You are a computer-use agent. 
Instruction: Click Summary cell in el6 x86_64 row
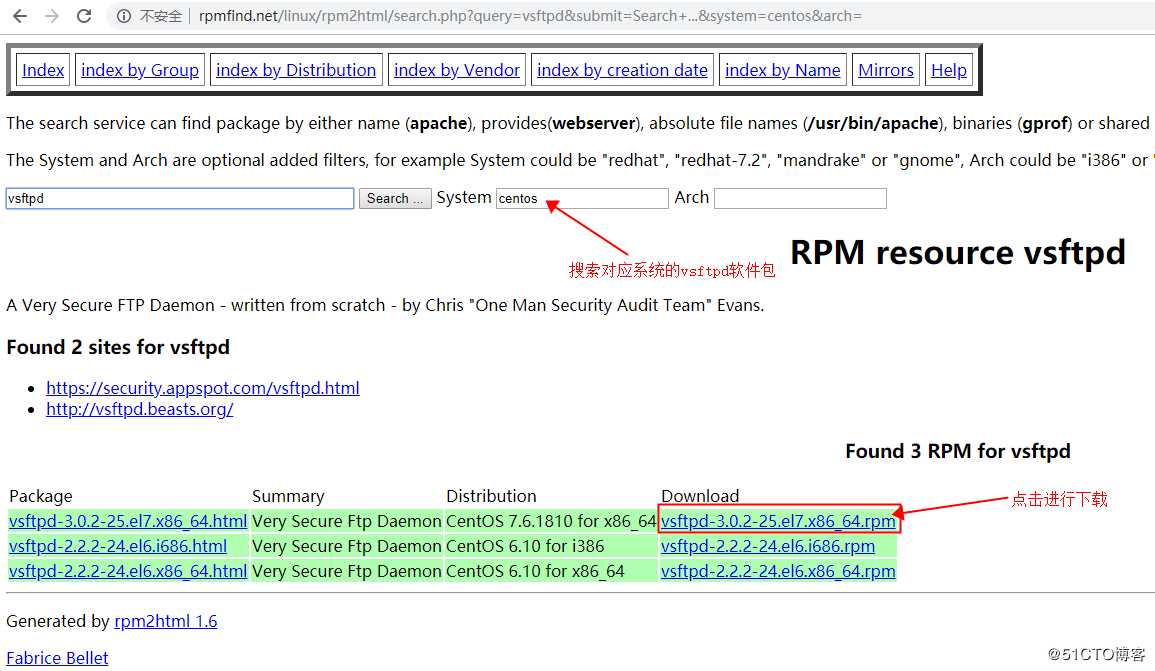coord(346,571)
